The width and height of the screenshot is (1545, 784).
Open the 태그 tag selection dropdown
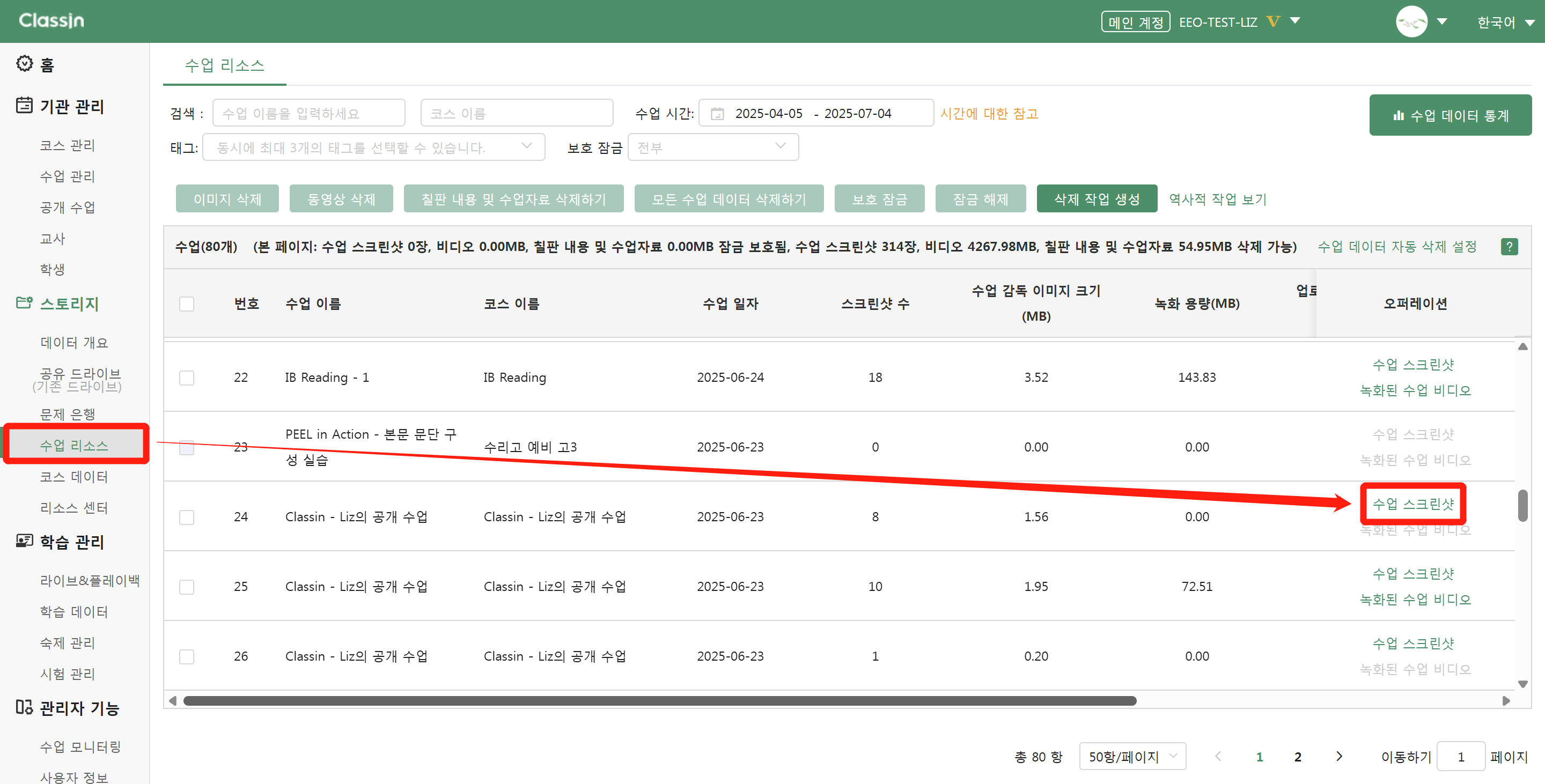tap(374, 147)
